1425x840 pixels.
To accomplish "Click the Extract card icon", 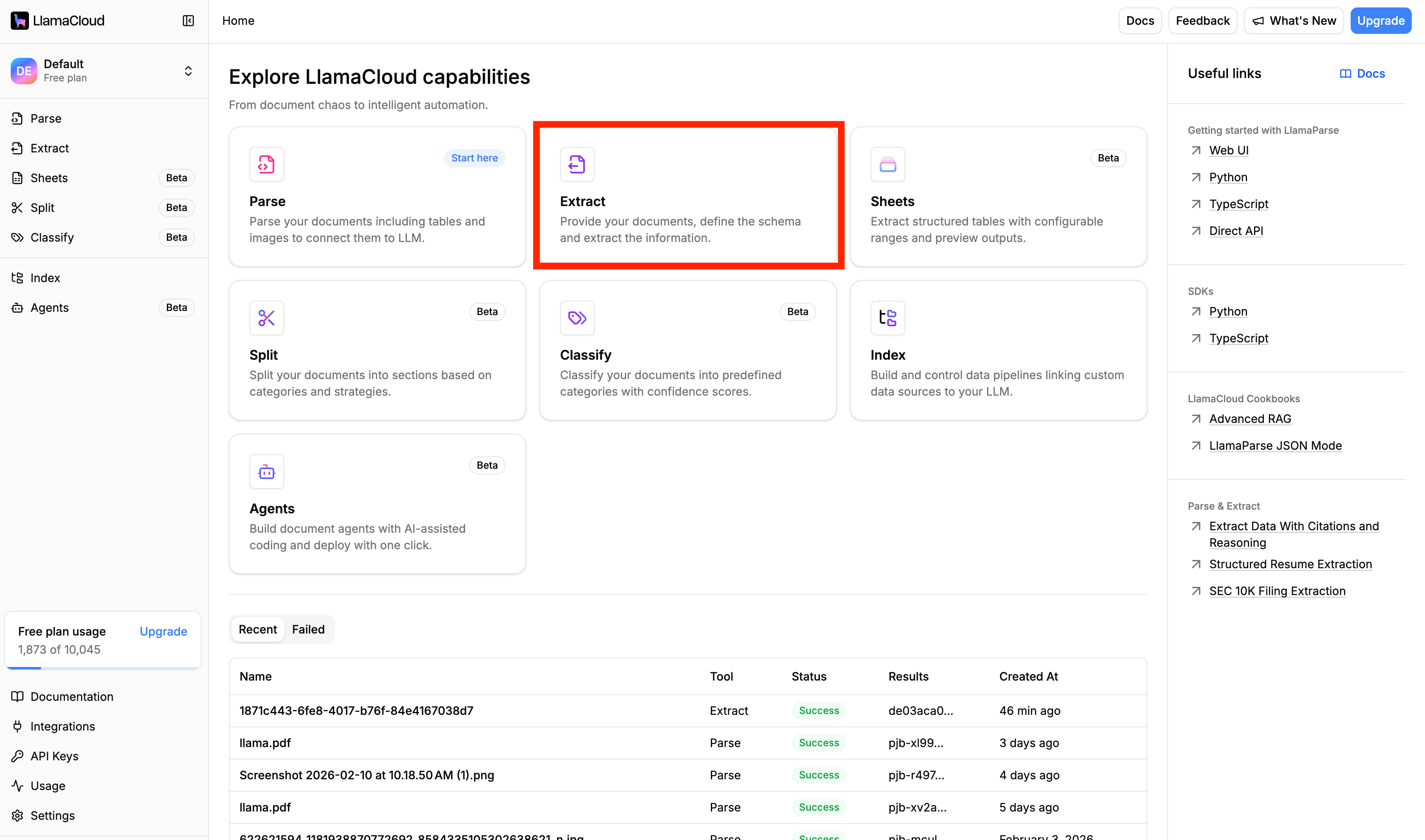I will coord(577,164).
